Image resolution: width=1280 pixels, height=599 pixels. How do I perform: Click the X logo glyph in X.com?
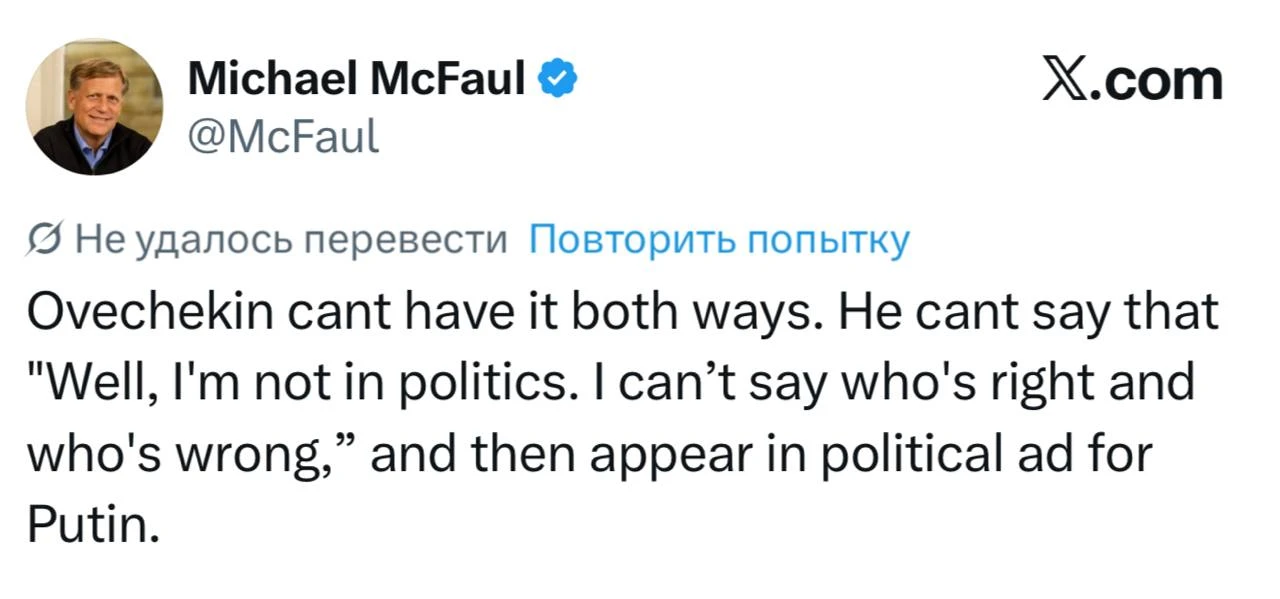(1062, 81)
